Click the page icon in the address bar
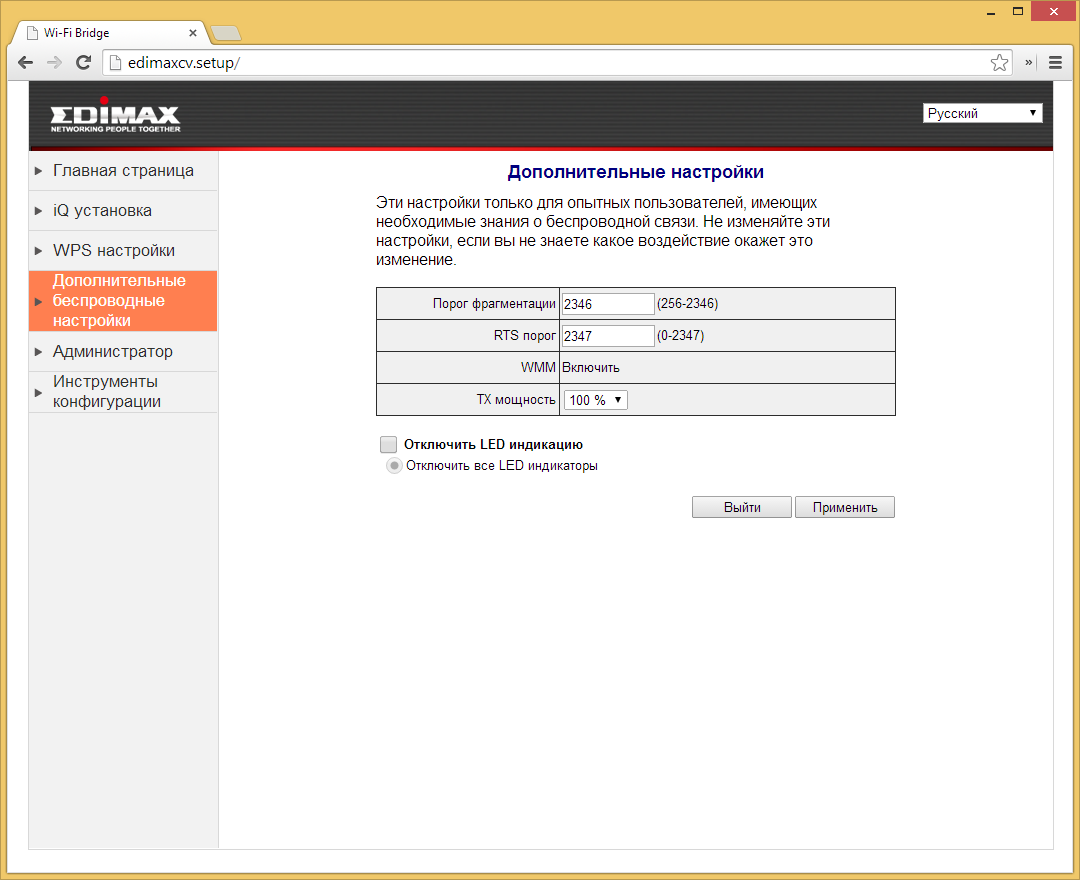Viewport: 1080px width, 880px height. click(116, 63)
